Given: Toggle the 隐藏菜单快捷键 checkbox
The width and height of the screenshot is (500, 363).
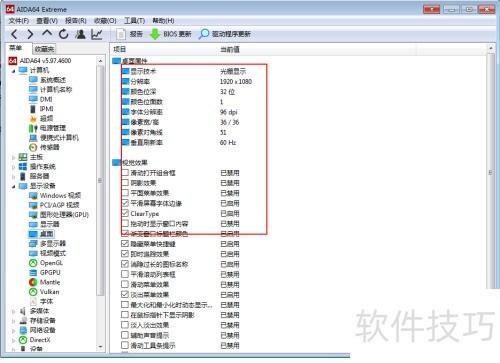Looking at the screenshot, I should coord(125,244).
